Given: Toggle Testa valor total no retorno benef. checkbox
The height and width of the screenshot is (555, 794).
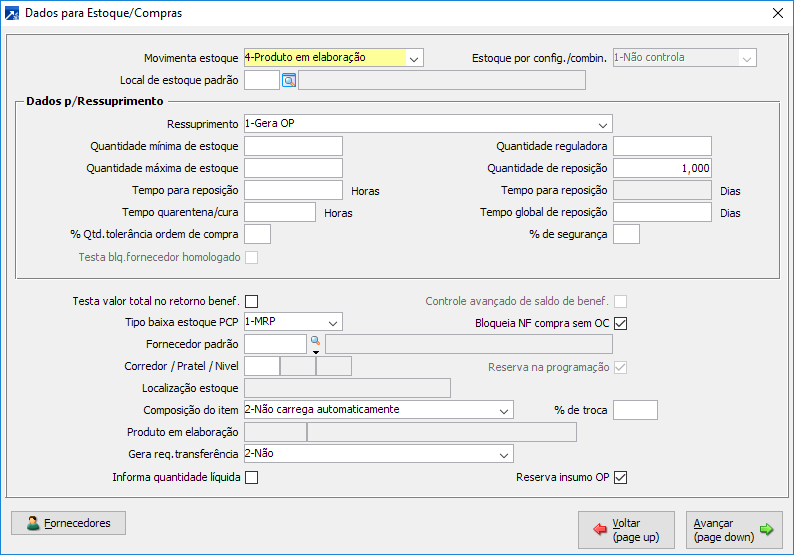Looking at the screenshot, I should [x=251, y=301].
